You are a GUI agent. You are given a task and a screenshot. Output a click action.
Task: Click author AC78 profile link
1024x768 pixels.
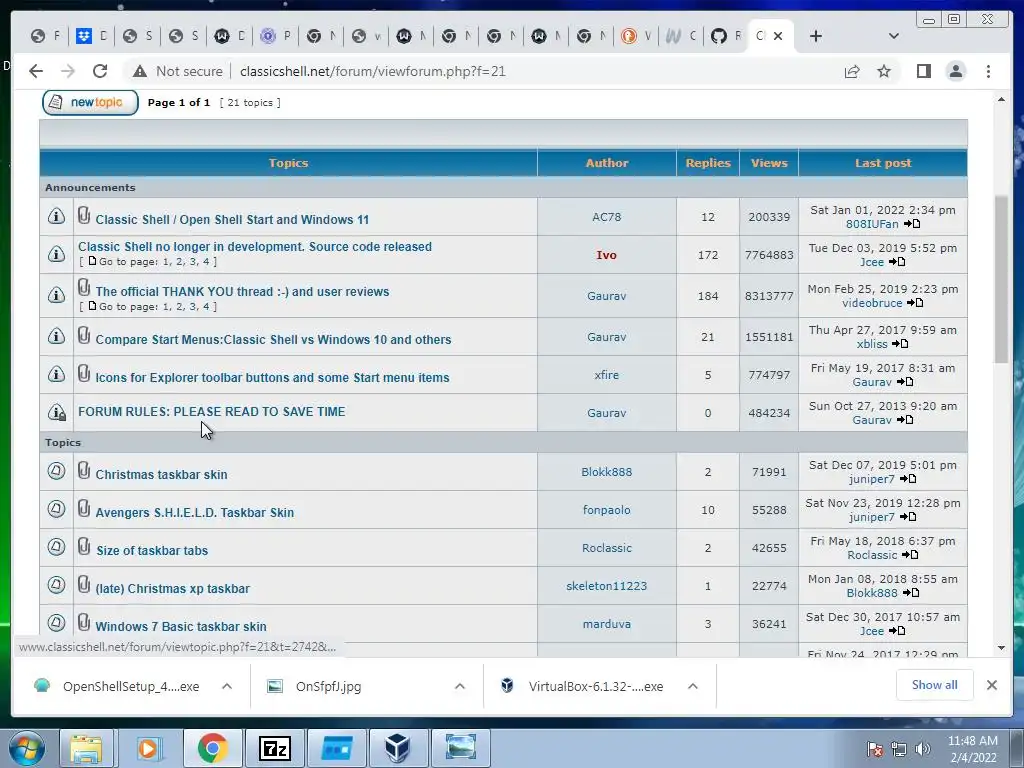[x=607, y=217]
